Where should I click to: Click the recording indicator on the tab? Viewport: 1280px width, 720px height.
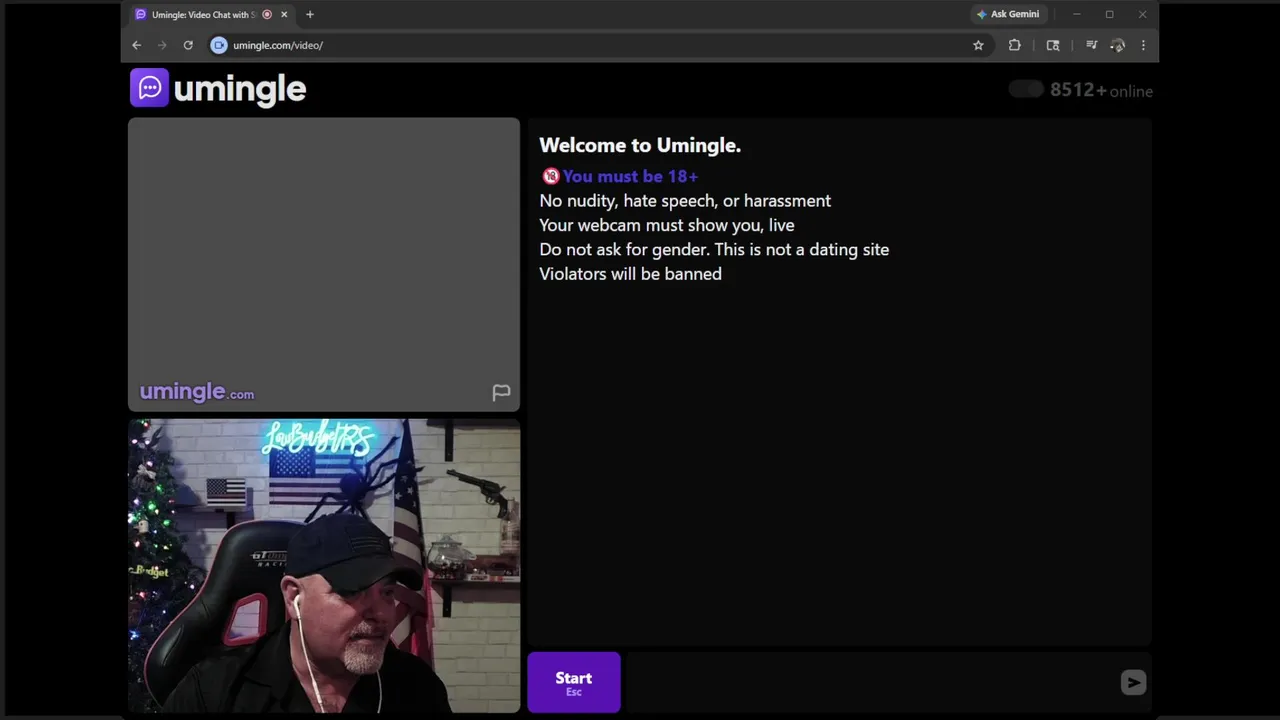click(267, 15)
